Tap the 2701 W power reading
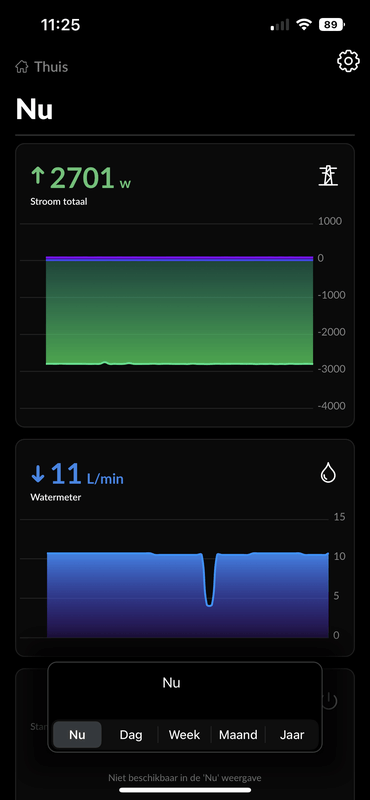370x800 pixels. pyautogui.click(x=90, y=178)
